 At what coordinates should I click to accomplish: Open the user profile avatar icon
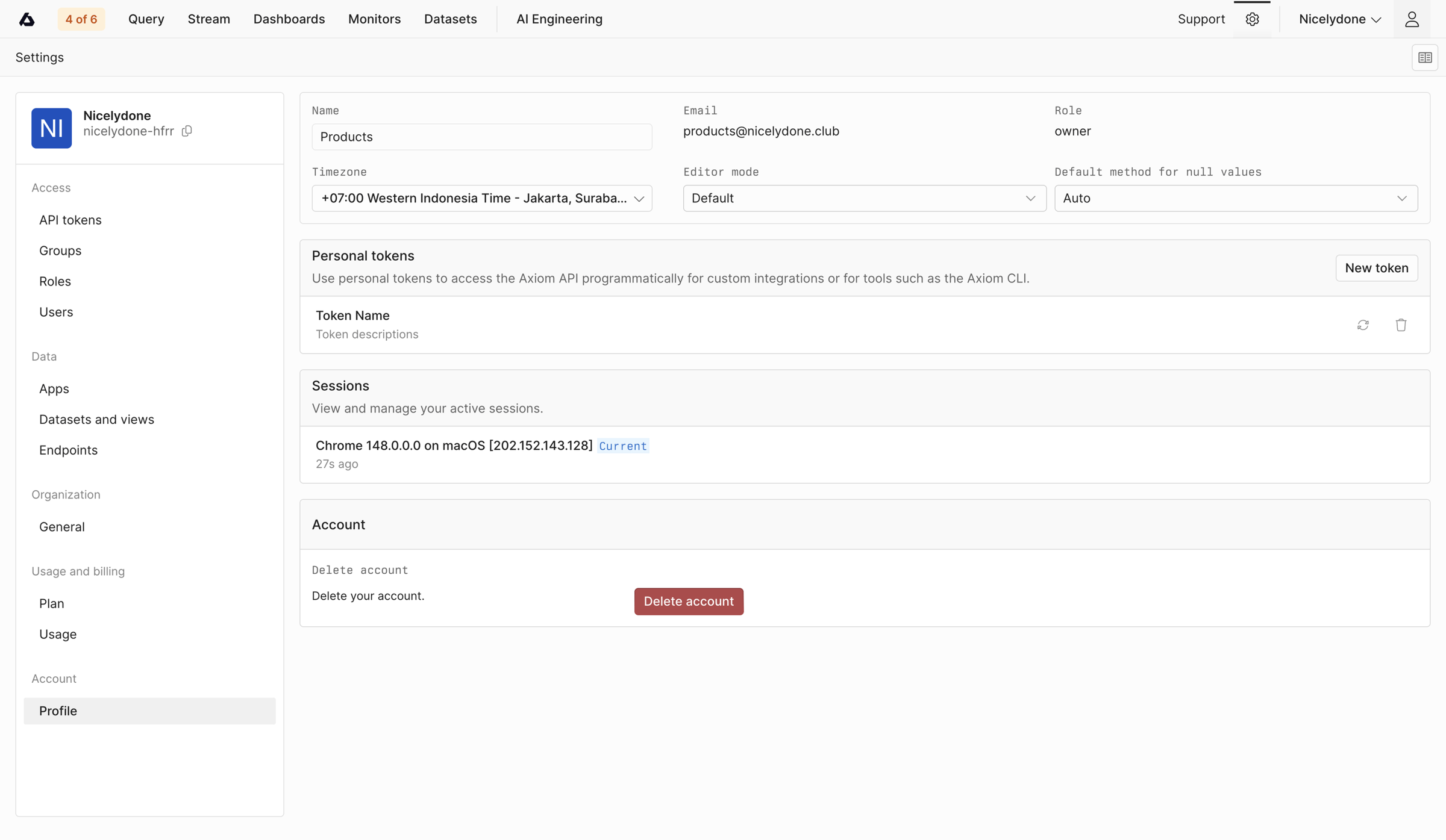tap(1412, 19)
